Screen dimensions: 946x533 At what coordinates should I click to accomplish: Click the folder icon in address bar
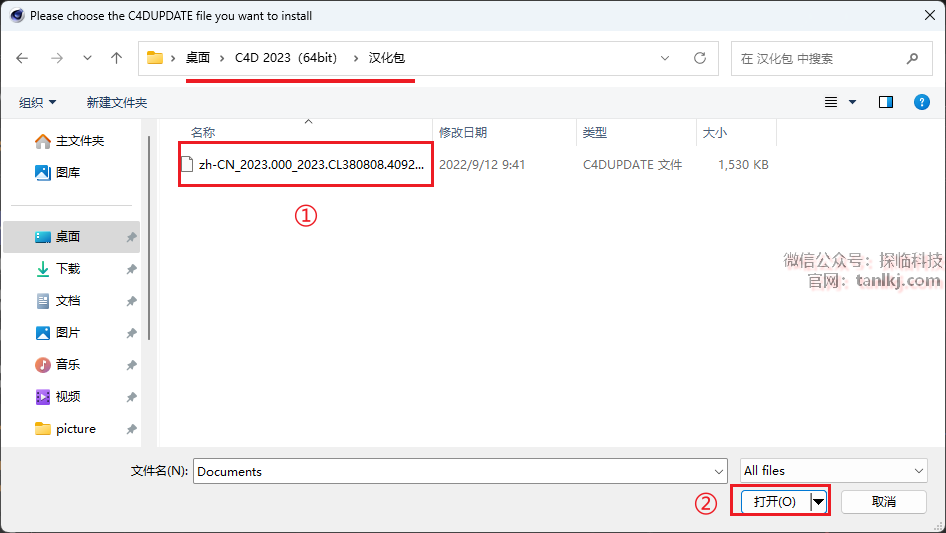pos(155,58)
